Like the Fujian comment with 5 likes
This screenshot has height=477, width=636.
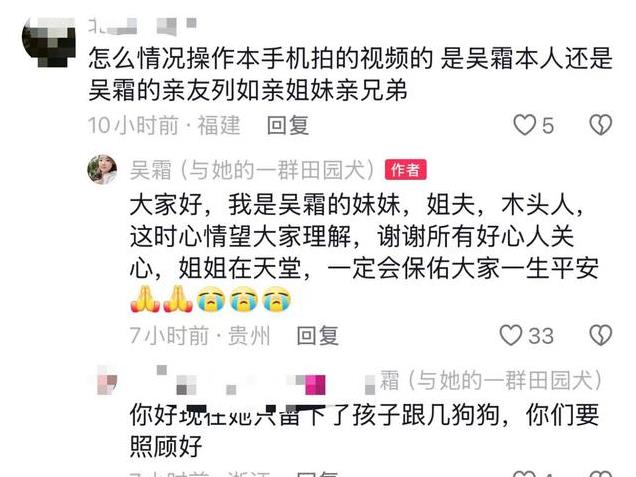click(x=524, y=125)
